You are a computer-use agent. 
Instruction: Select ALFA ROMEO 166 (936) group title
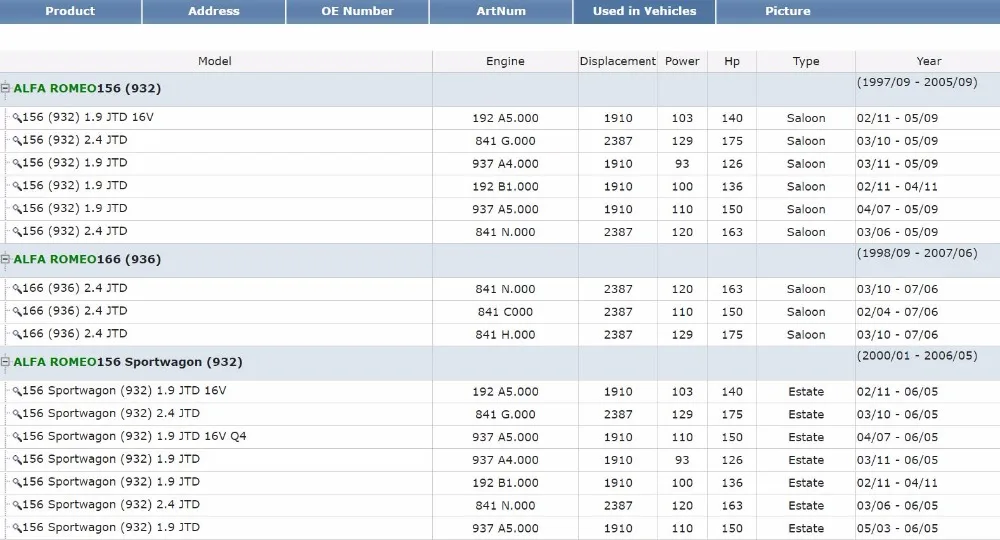[87, 259]
